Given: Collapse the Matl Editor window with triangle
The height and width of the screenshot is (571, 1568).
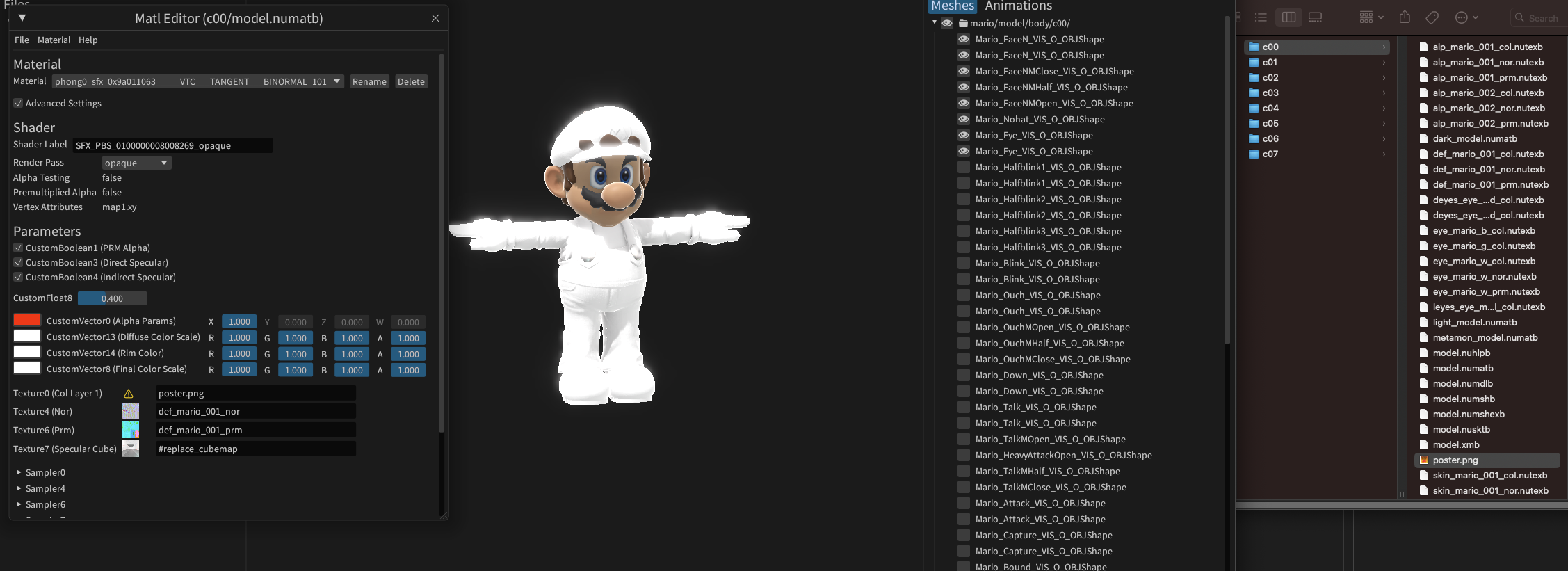Looking at the screenshot, I should [22, 18].
